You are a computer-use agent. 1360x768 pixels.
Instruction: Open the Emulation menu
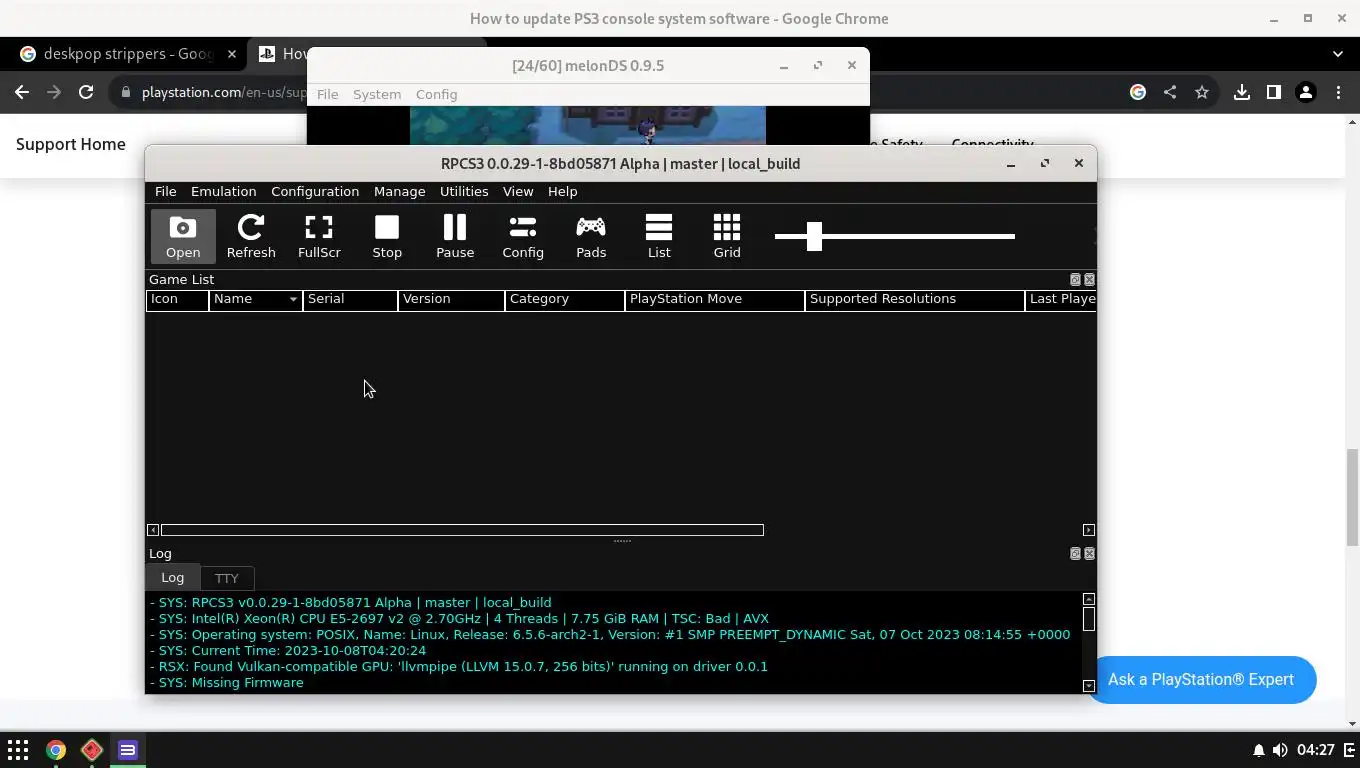point(224,191)
